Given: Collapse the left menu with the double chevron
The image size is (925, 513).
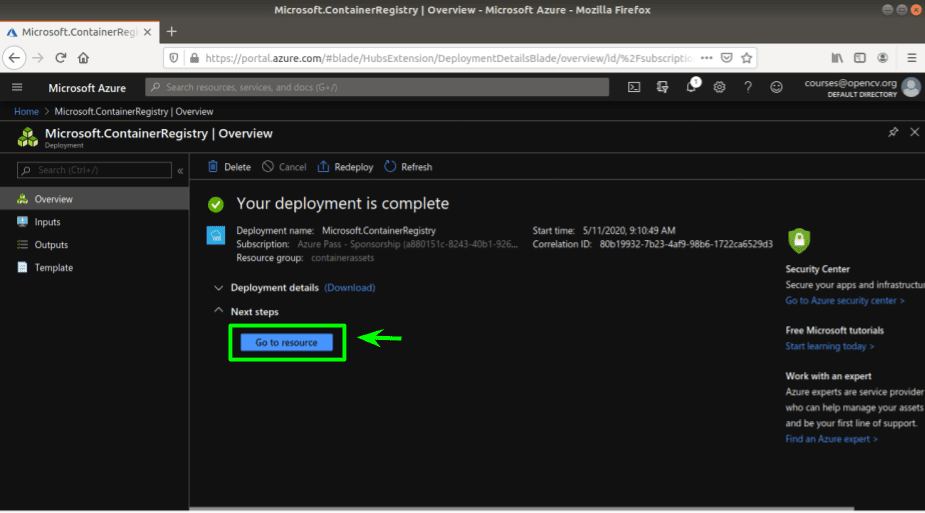Looking at the screenshot, I should point(180,170).
